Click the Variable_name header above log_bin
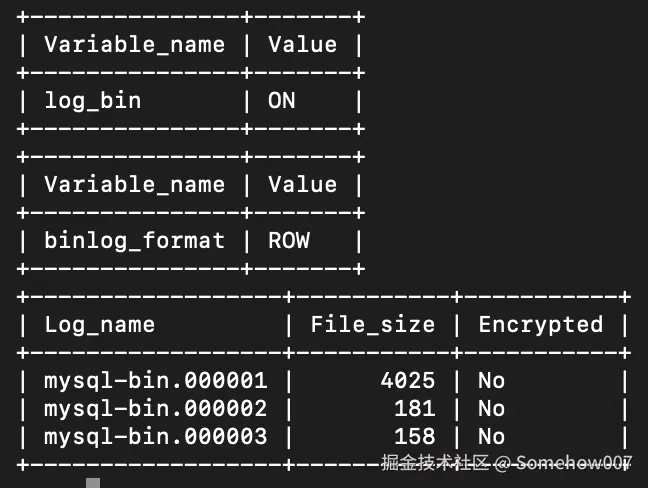Image resolution: width=648 pixels, height=488 pixels. coord(134,45)
